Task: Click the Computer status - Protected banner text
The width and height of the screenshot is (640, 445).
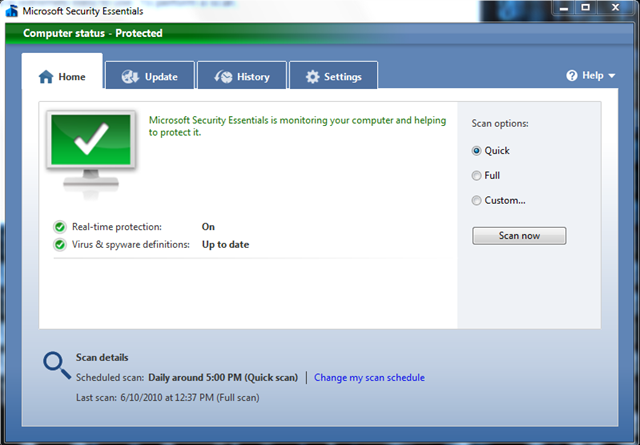Action: coord(93,33)
